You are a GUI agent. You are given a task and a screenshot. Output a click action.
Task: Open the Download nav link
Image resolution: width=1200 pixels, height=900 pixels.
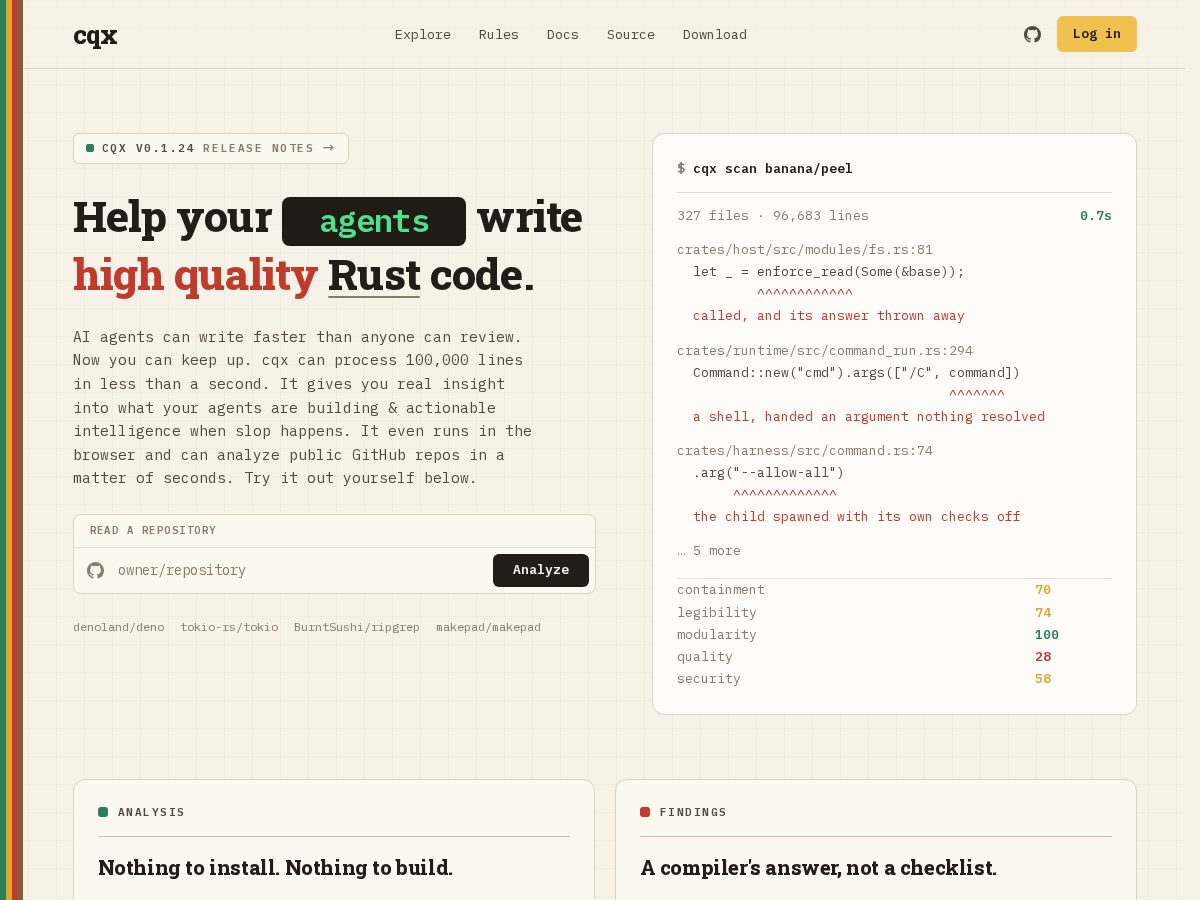pos(715,34)
